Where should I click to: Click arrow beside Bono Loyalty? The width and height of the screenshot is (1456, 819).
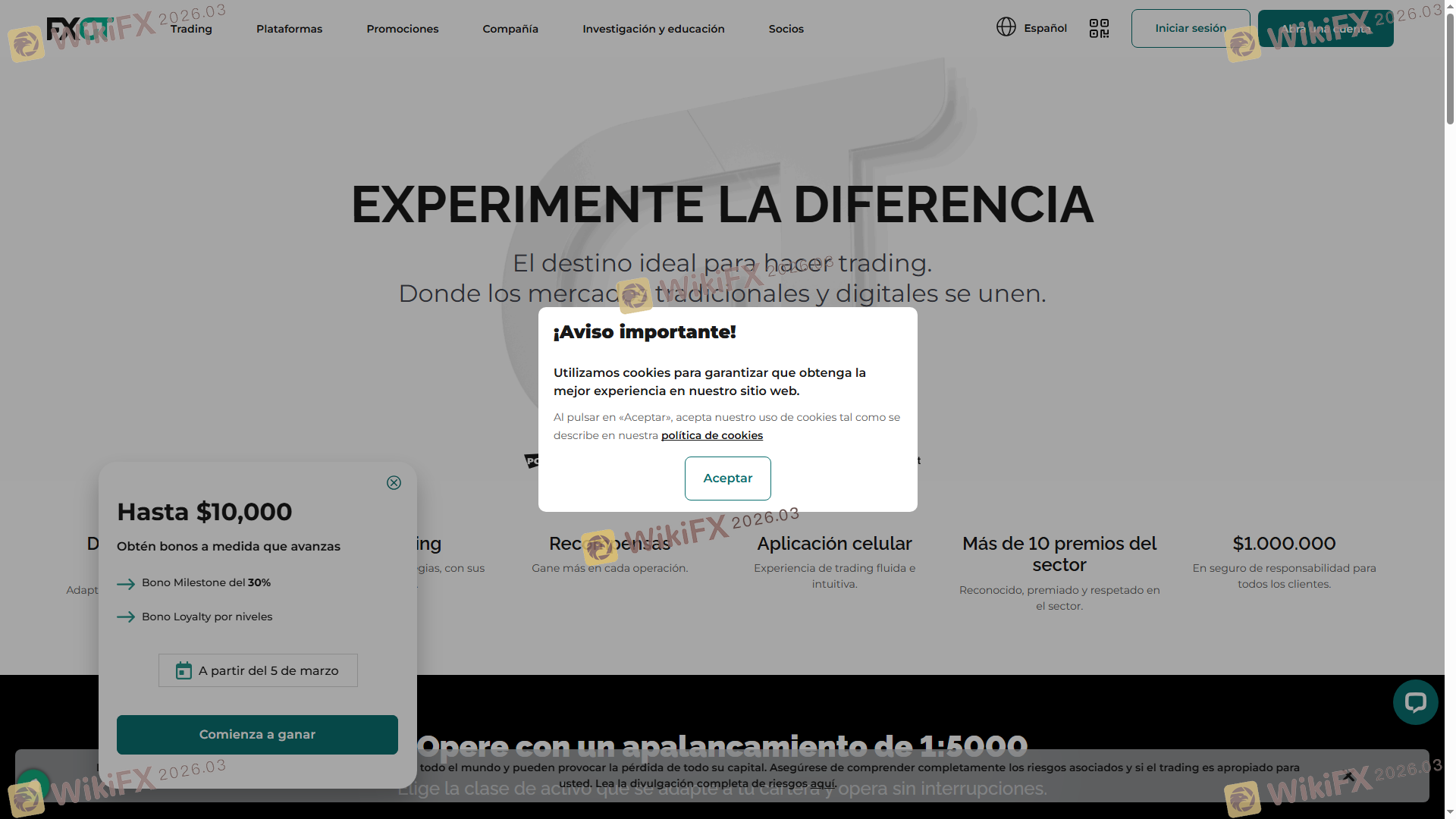(126, 617)
